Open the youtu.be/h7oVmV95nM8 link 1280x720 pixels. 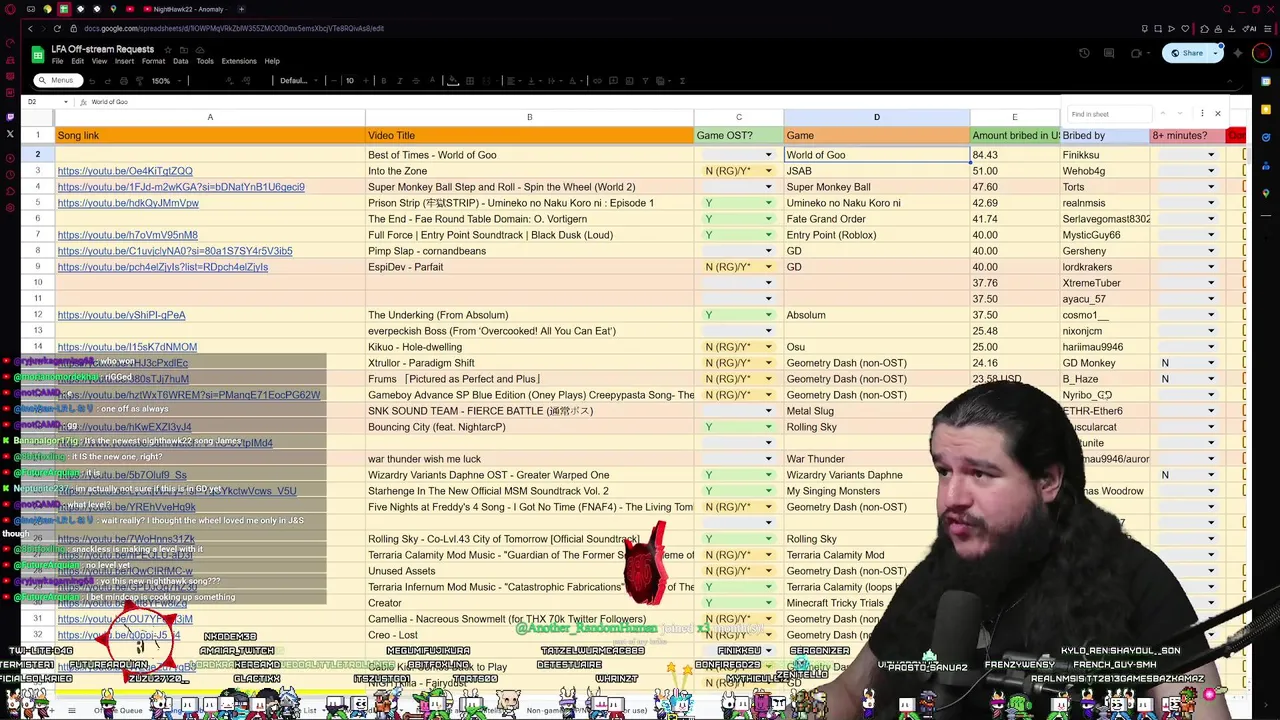[128, 235]
